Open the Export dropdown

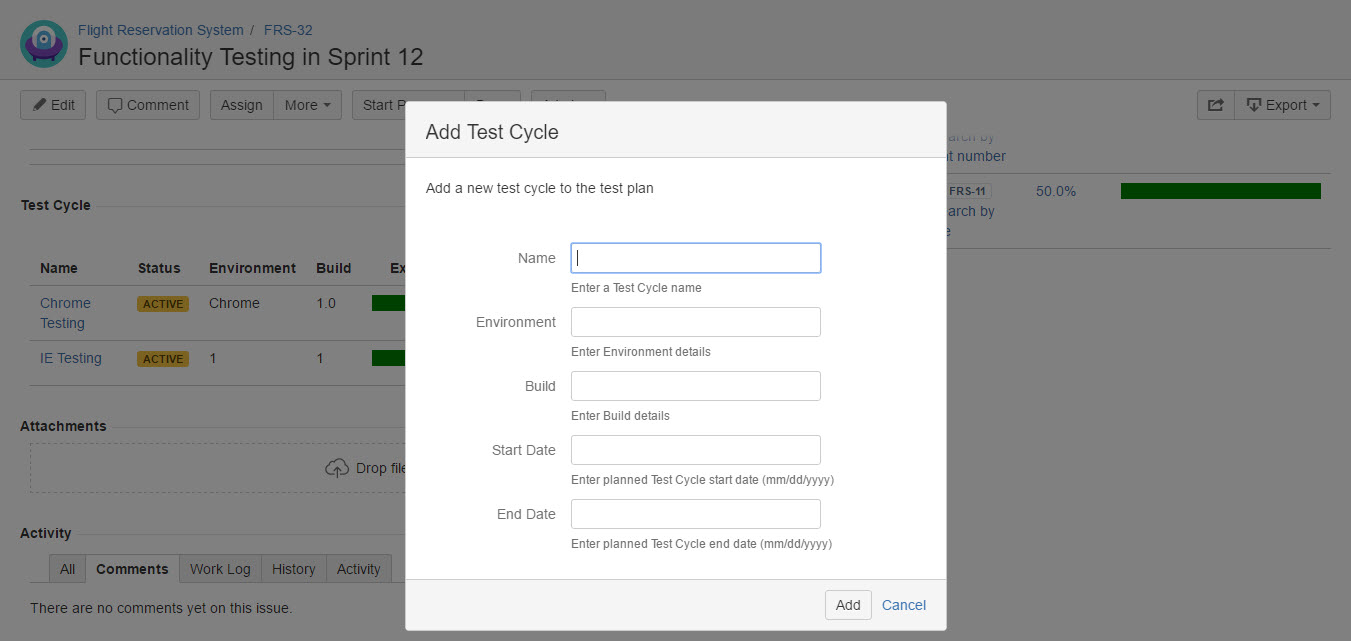[x=1283, y=105]
